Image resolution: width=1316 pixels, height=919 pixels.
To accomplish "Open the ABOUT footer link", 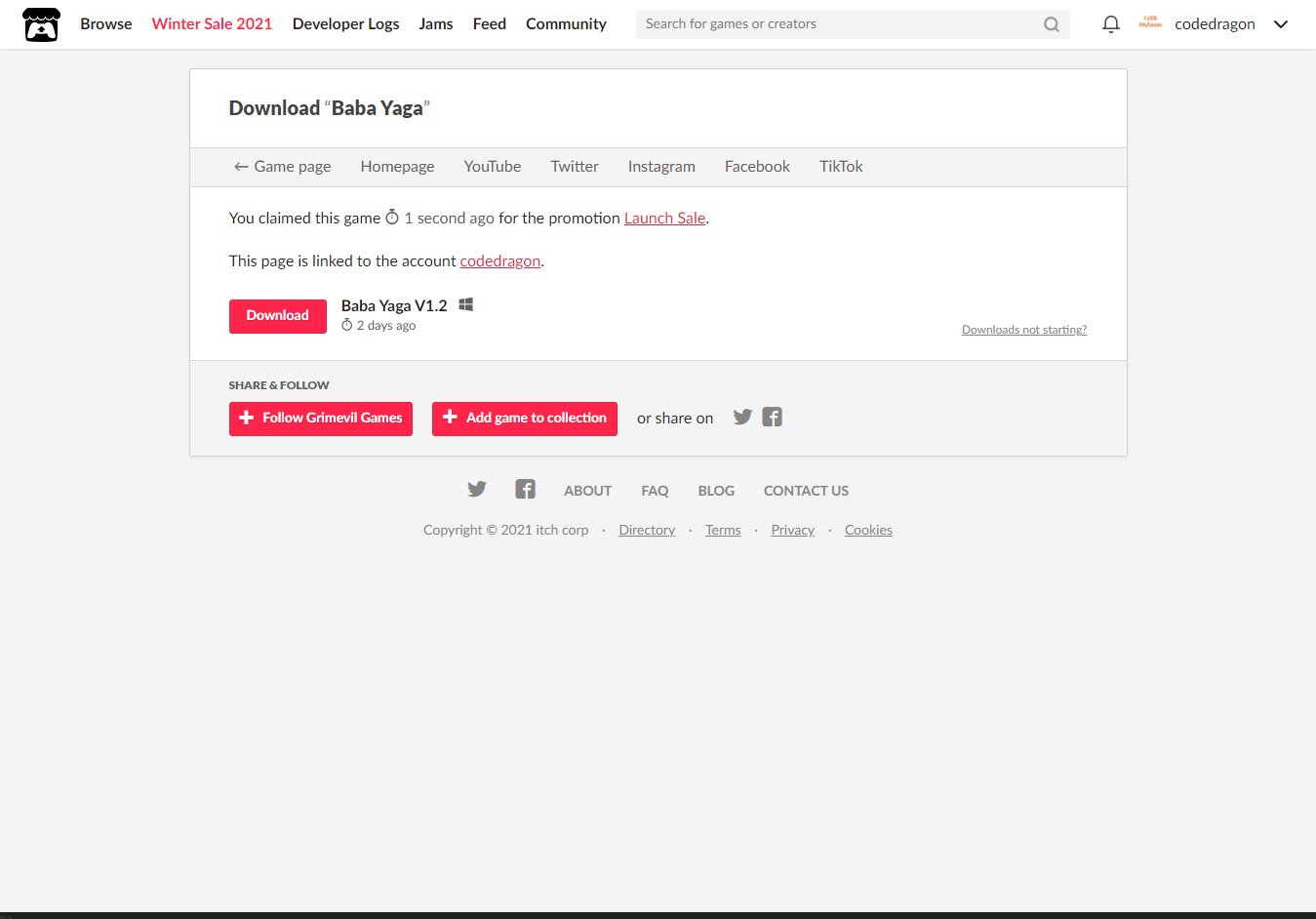I will click(x=587, y=491).
